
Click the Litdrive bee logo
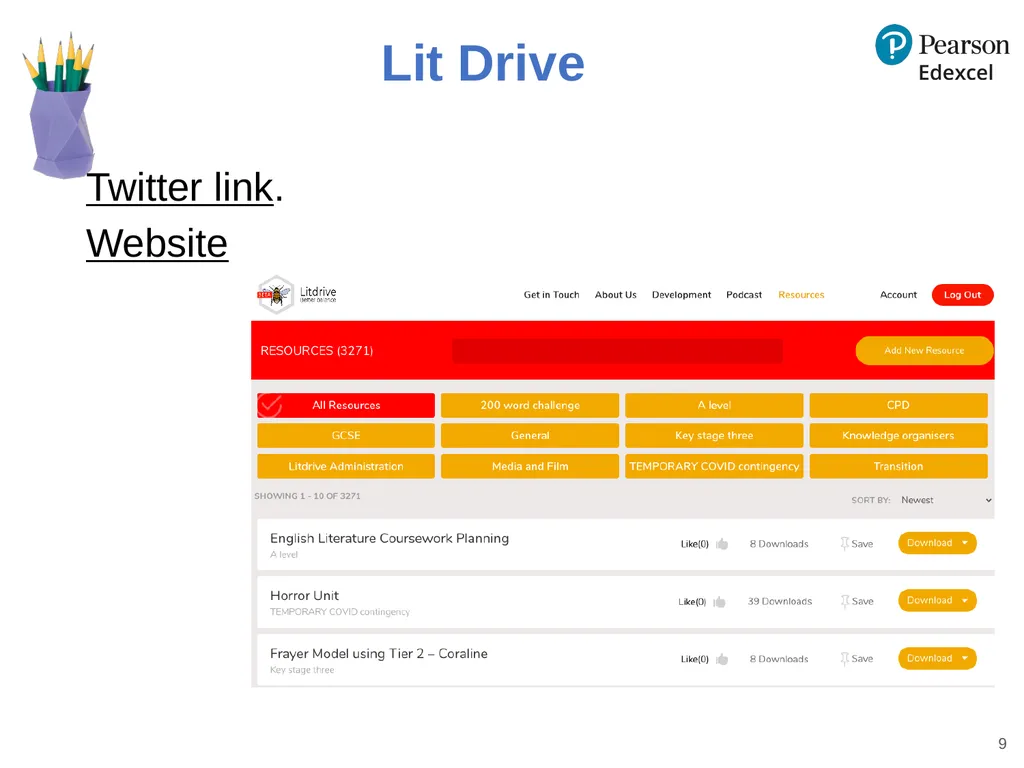[276, 295]
